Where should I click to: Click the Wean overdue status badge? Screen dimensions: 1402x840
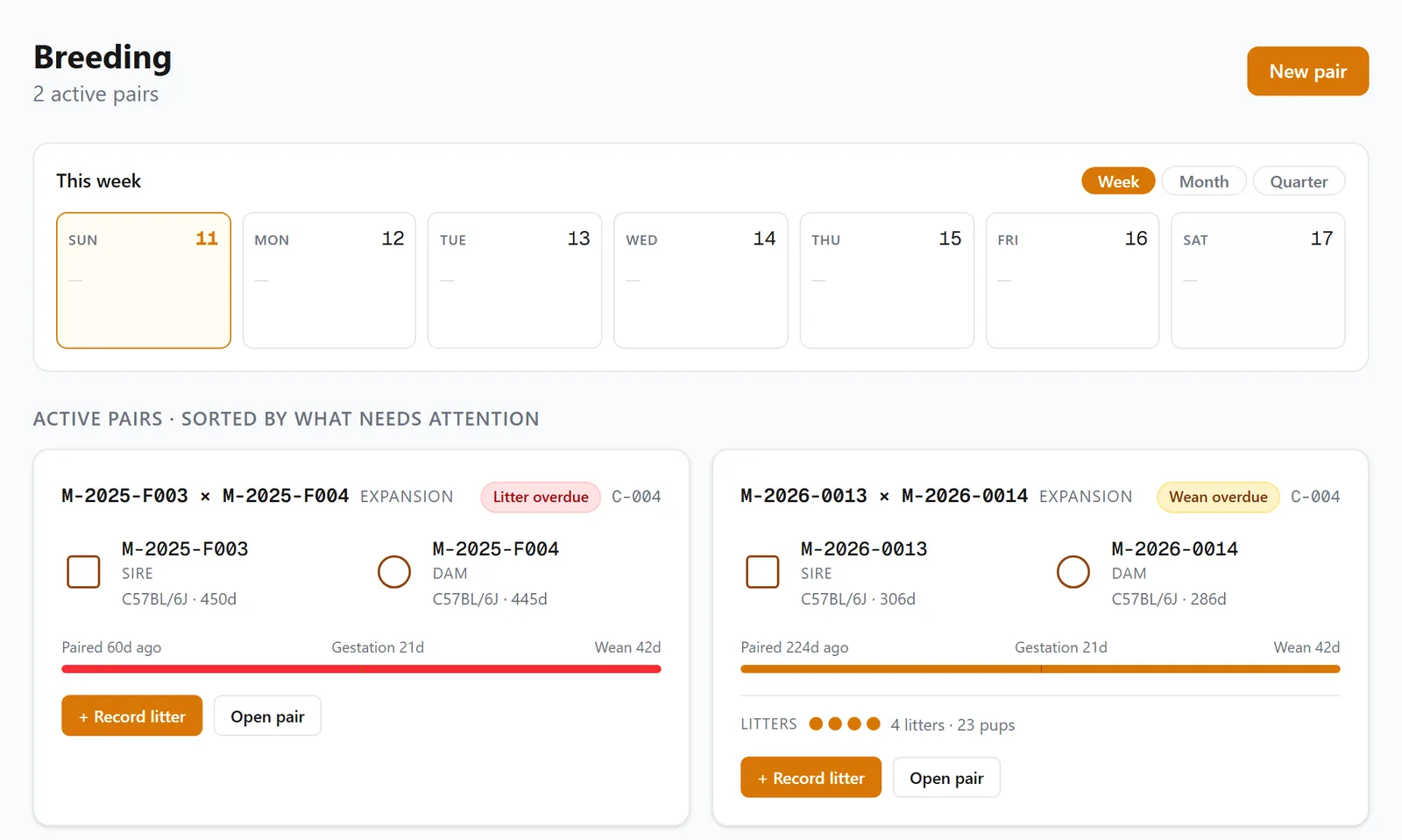pos(1218,497)
